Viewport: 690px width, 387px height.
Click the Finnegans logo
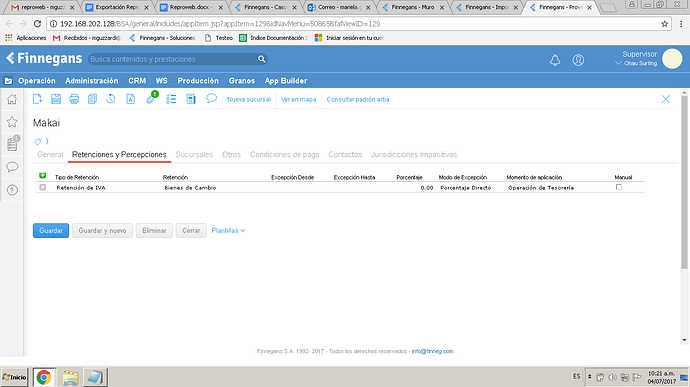pos(44,58)
